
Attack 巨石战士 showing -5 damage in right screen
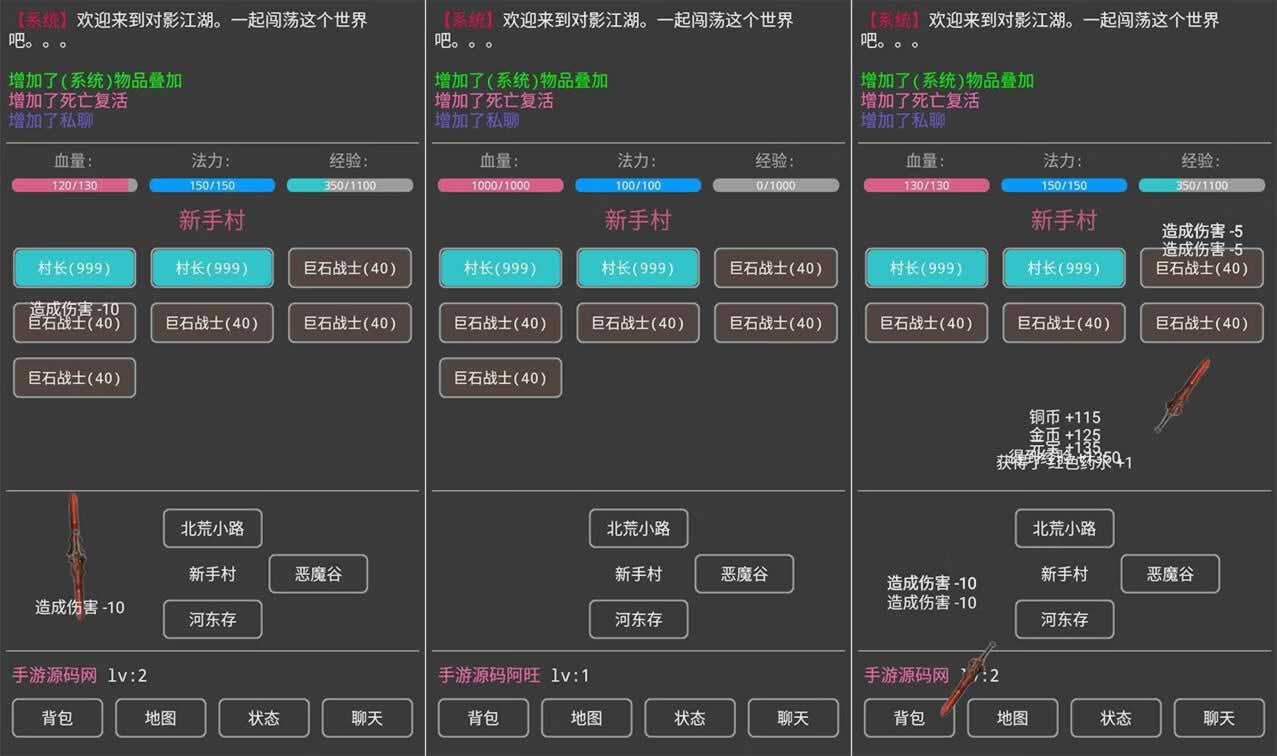click(x=1202, y=268)
